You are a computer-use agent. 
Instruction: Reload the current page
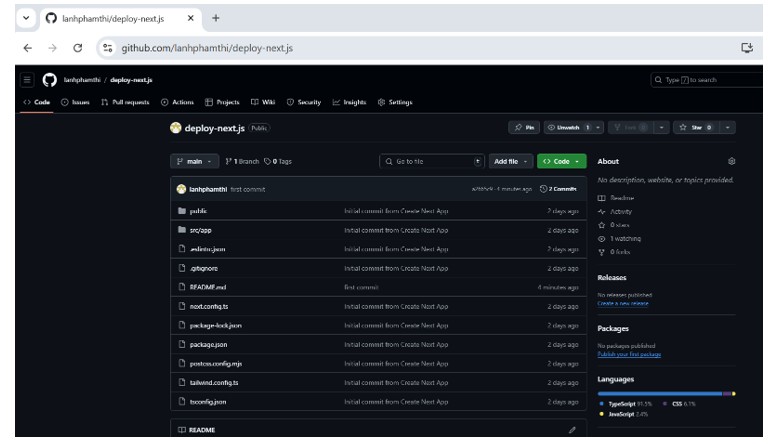[x=78, y=48]
